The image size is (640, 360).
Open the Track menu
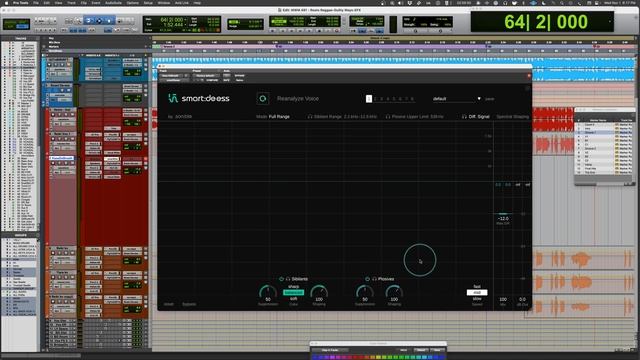(x=71, y=2)
